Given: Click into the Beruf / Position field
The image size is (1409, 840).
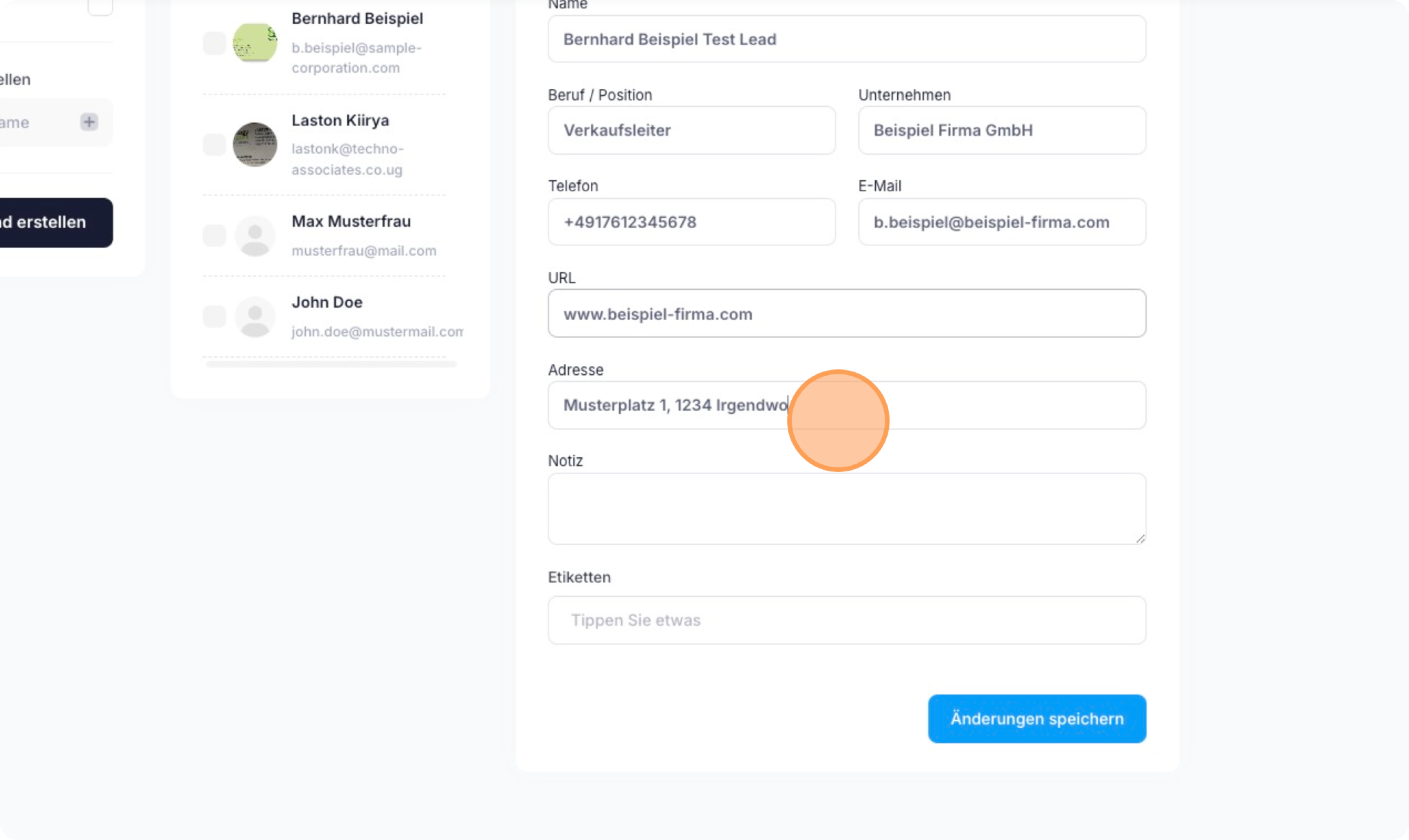Looking at the screenshot, I should [x=691, y=130].
